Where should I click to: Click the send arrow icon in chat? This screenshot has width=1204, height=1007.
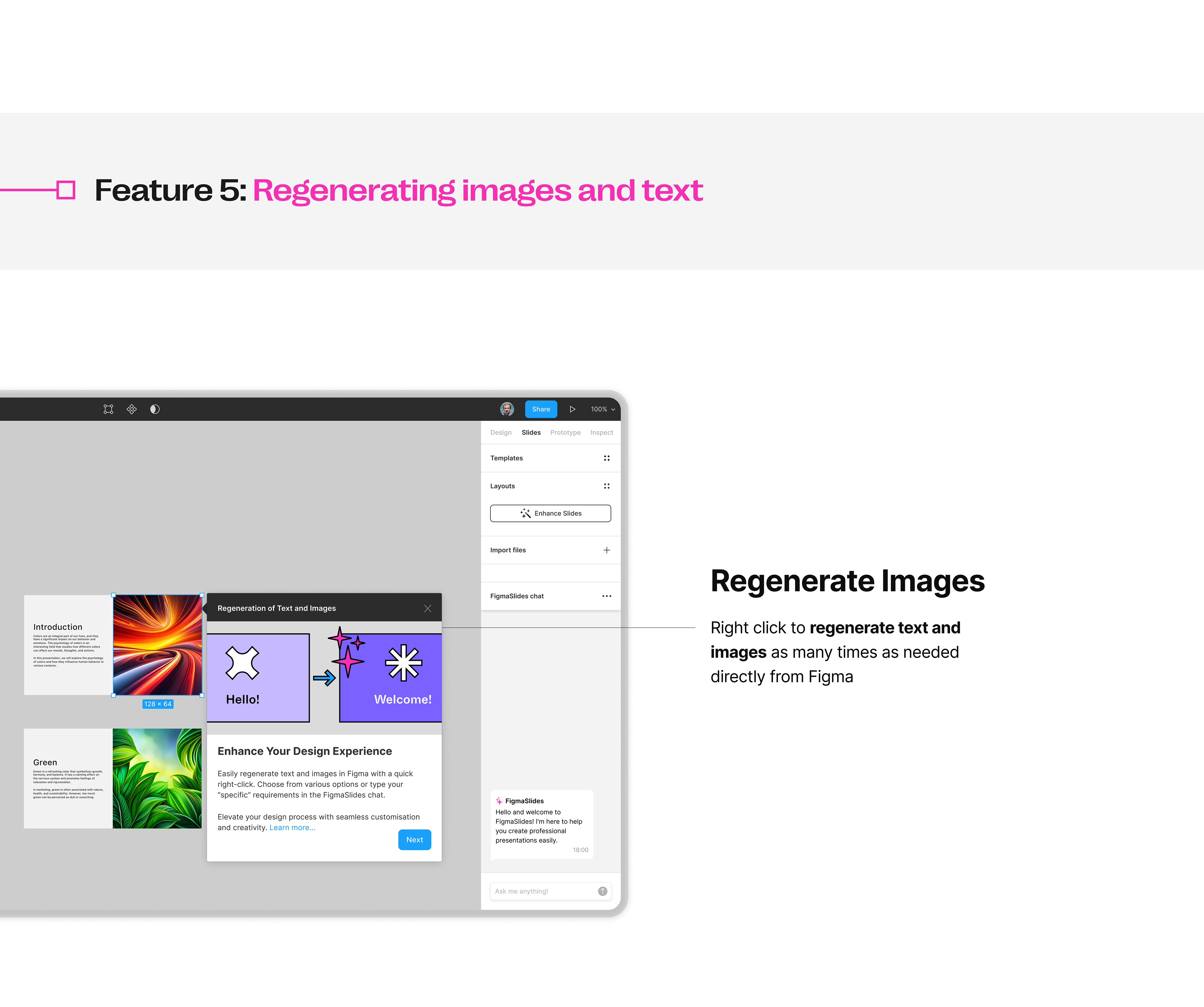click(603, 892)
